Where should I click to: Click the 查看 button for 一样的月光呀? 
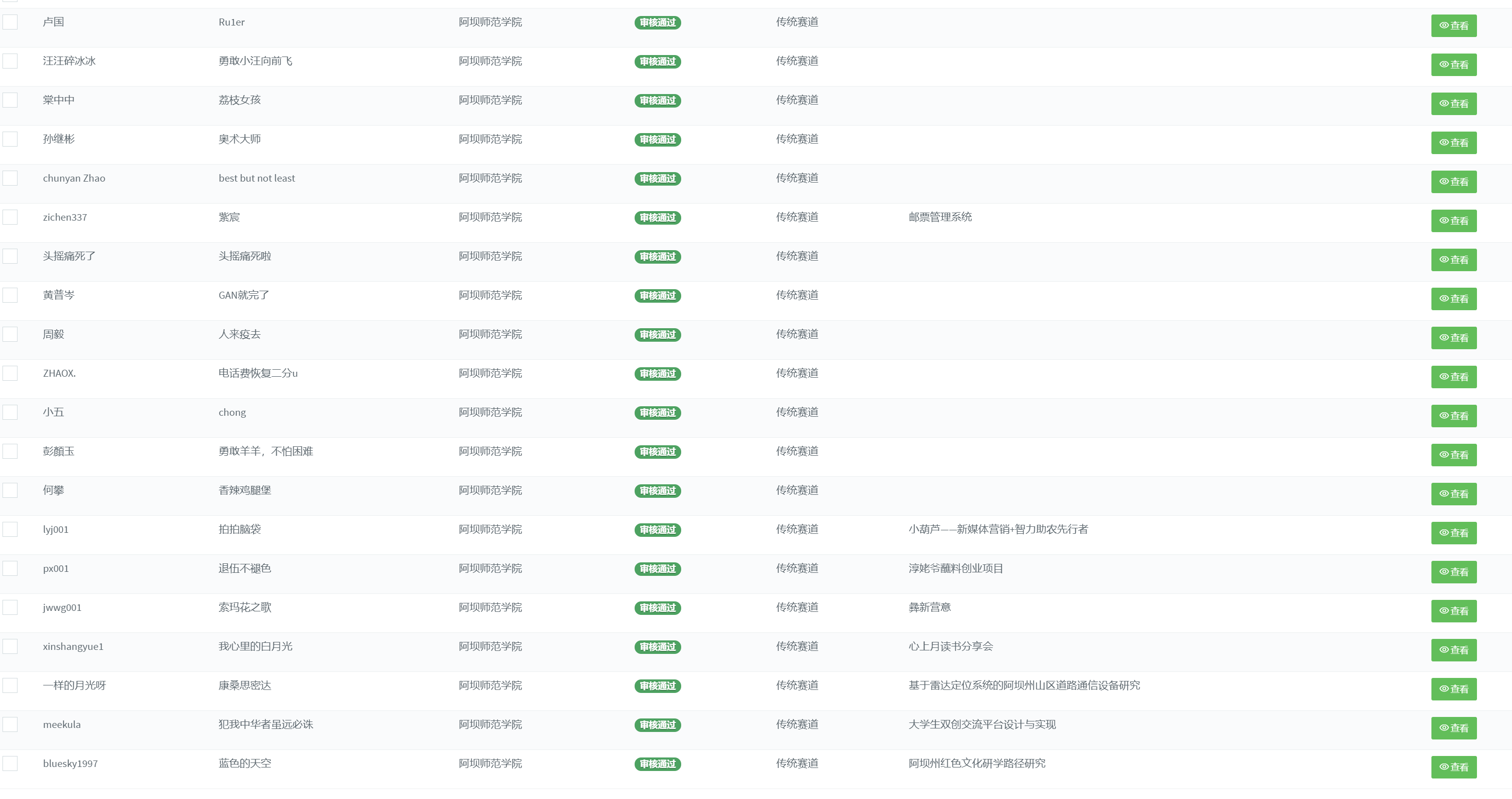point(1453,689)
